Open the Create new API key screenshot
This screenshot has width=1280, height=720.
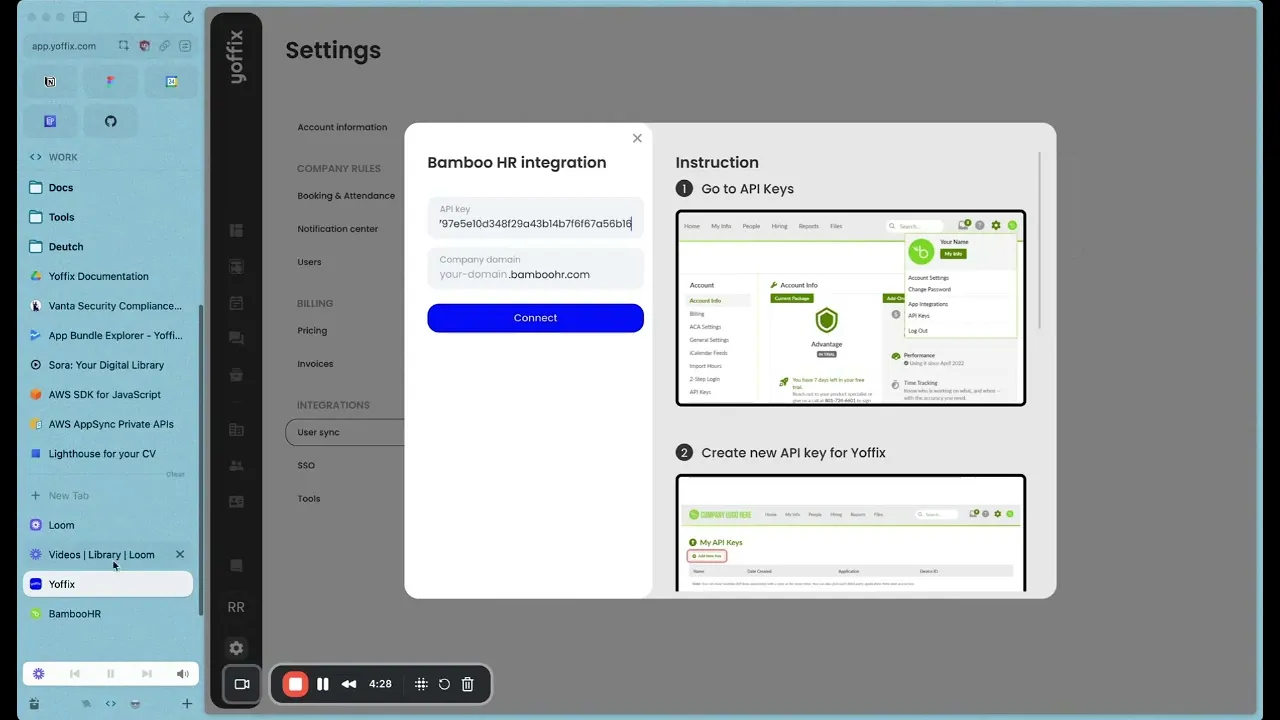(x=851, y=533)
